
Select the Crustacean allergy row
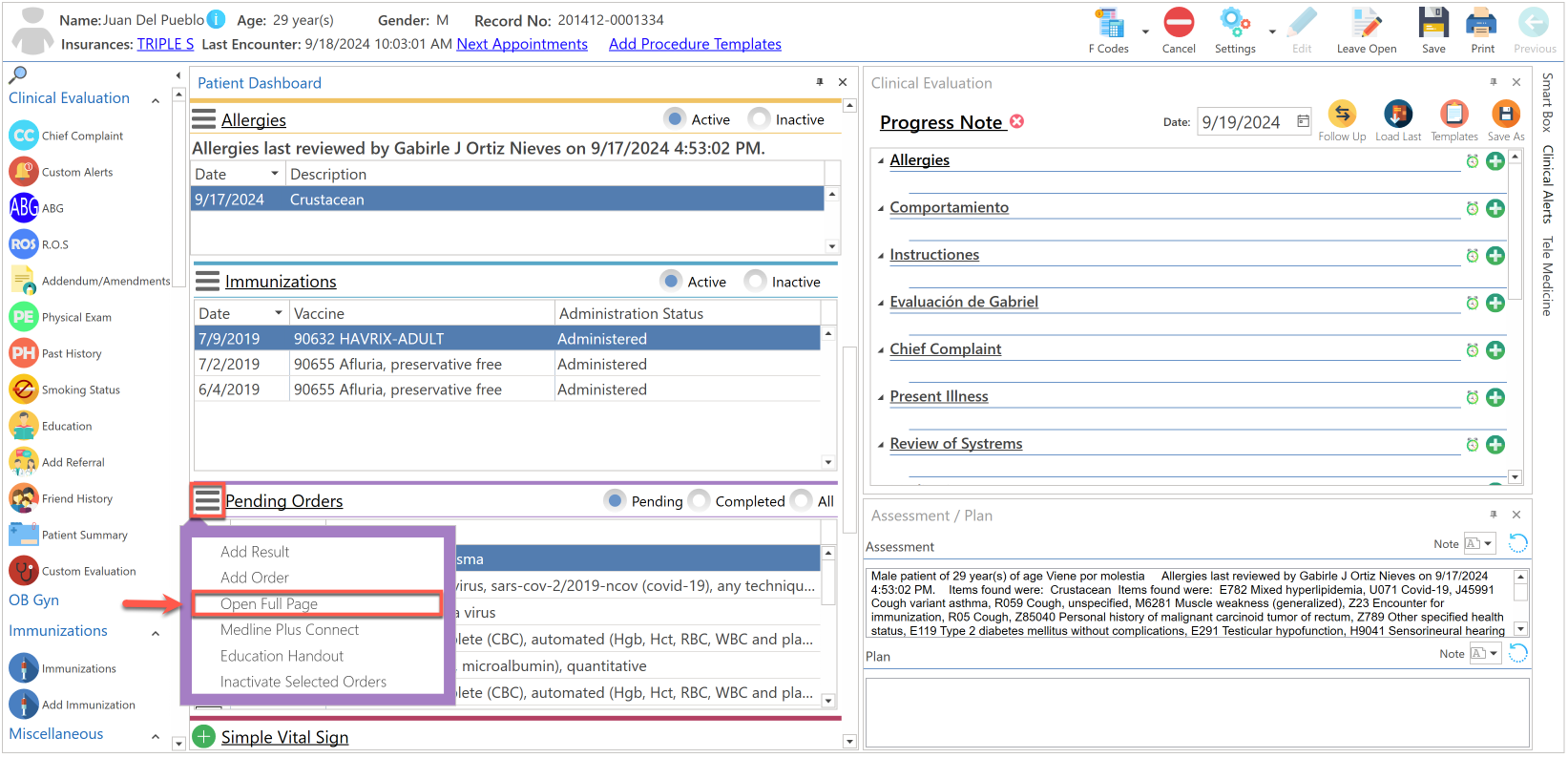coord(507,200)
